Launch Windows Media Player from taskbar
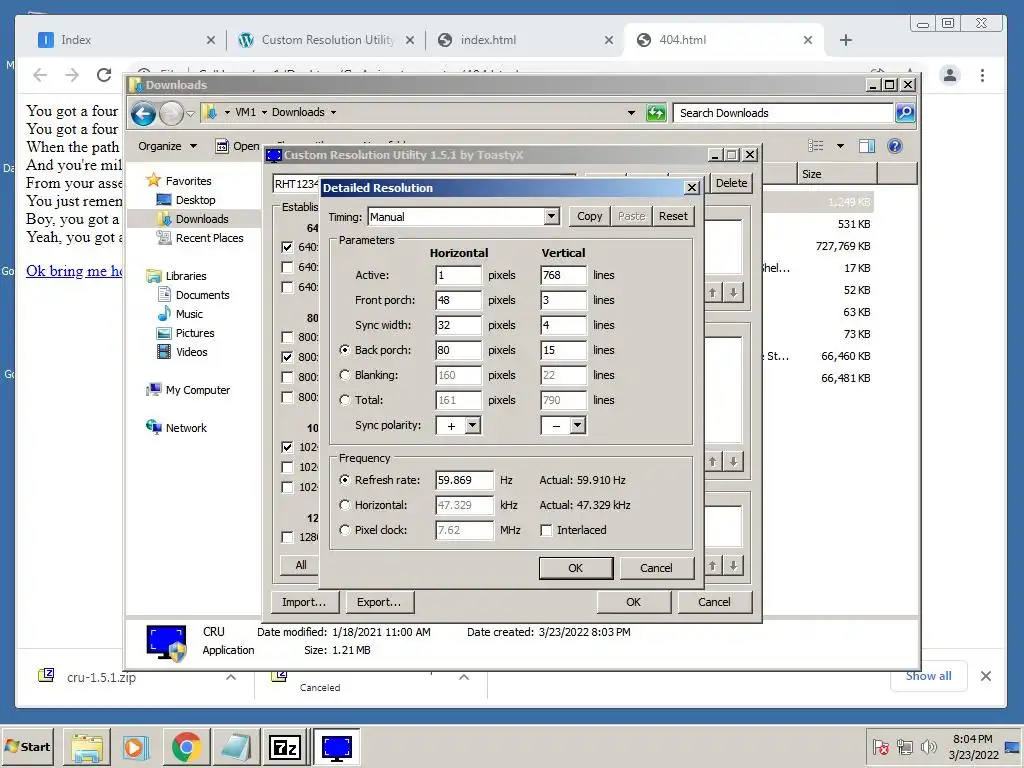Screen dimensions: 1024x768 pos(136,747)
